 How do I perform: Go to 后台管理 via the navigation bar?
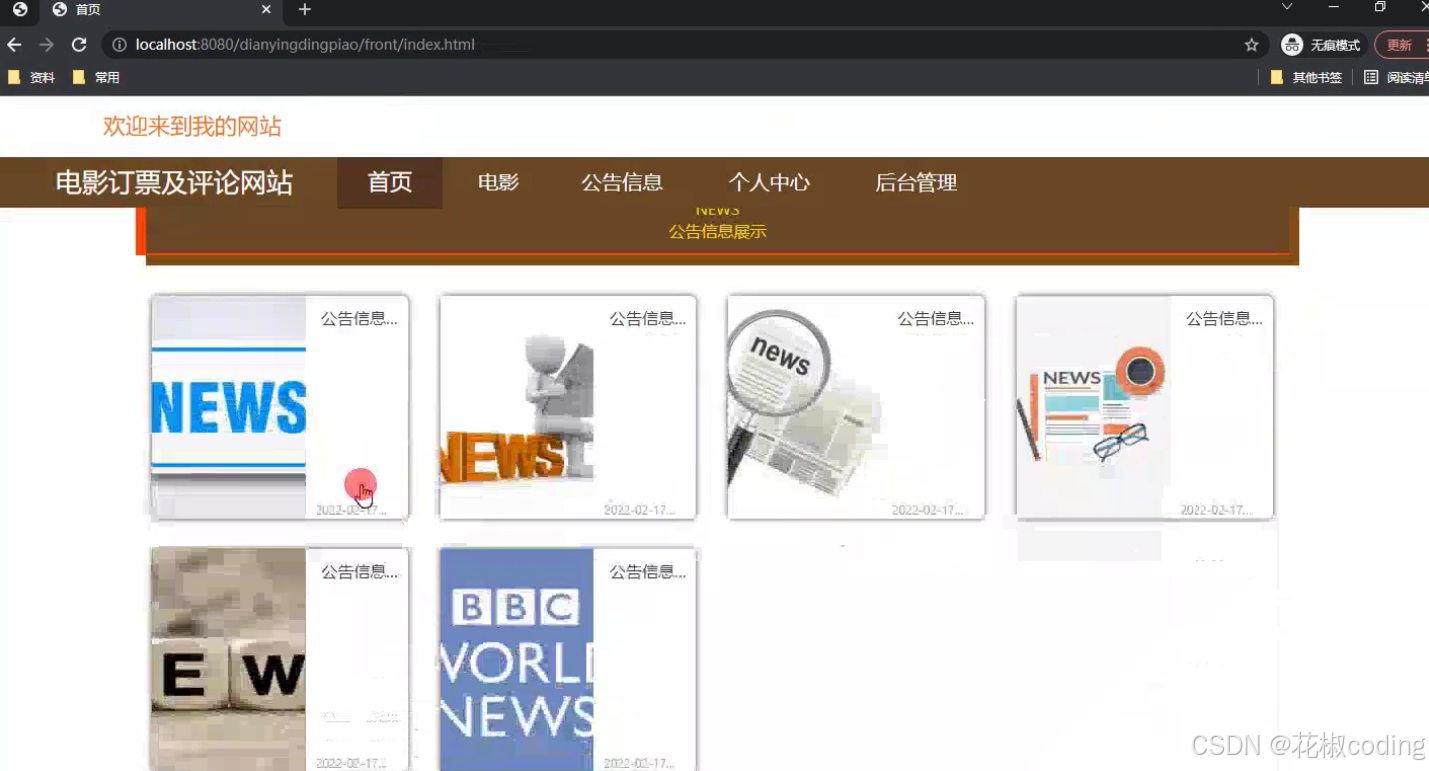point(915,182)
